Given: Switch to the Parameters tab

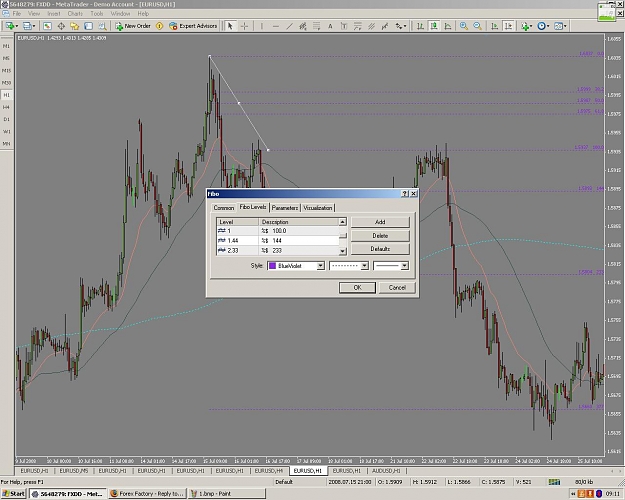Looking at the screenshot, I should point(285,208).
